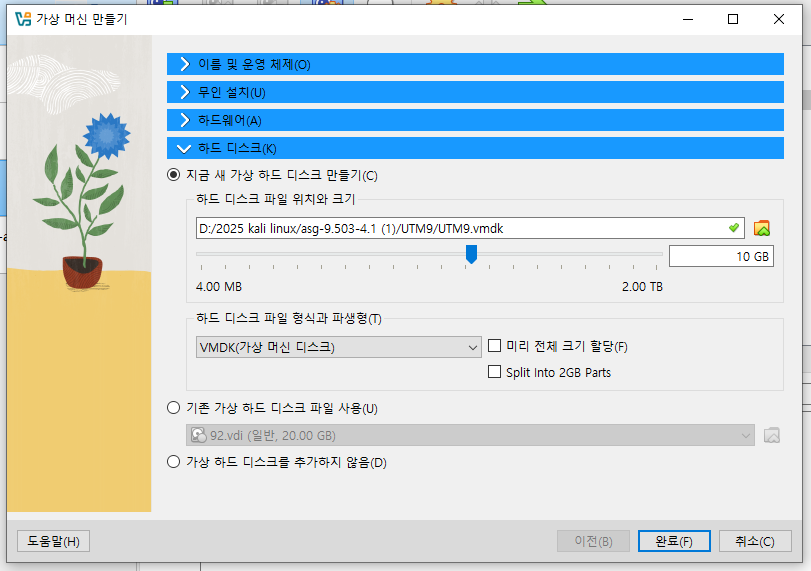Minimize the 가상 머신 만들기 window

[688, 19]
